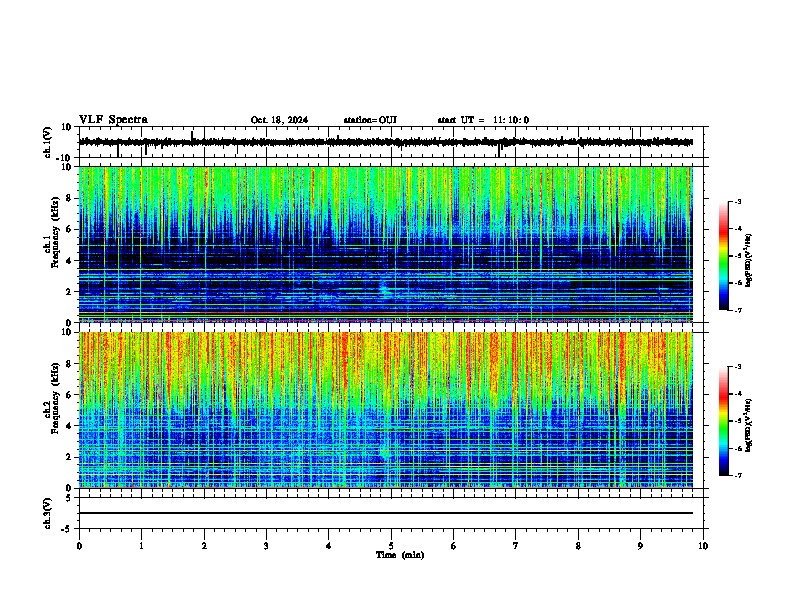Click the "Time (min)" x-axis label
The width and height of the screenshot is (792, 612).
coord(400,555)
